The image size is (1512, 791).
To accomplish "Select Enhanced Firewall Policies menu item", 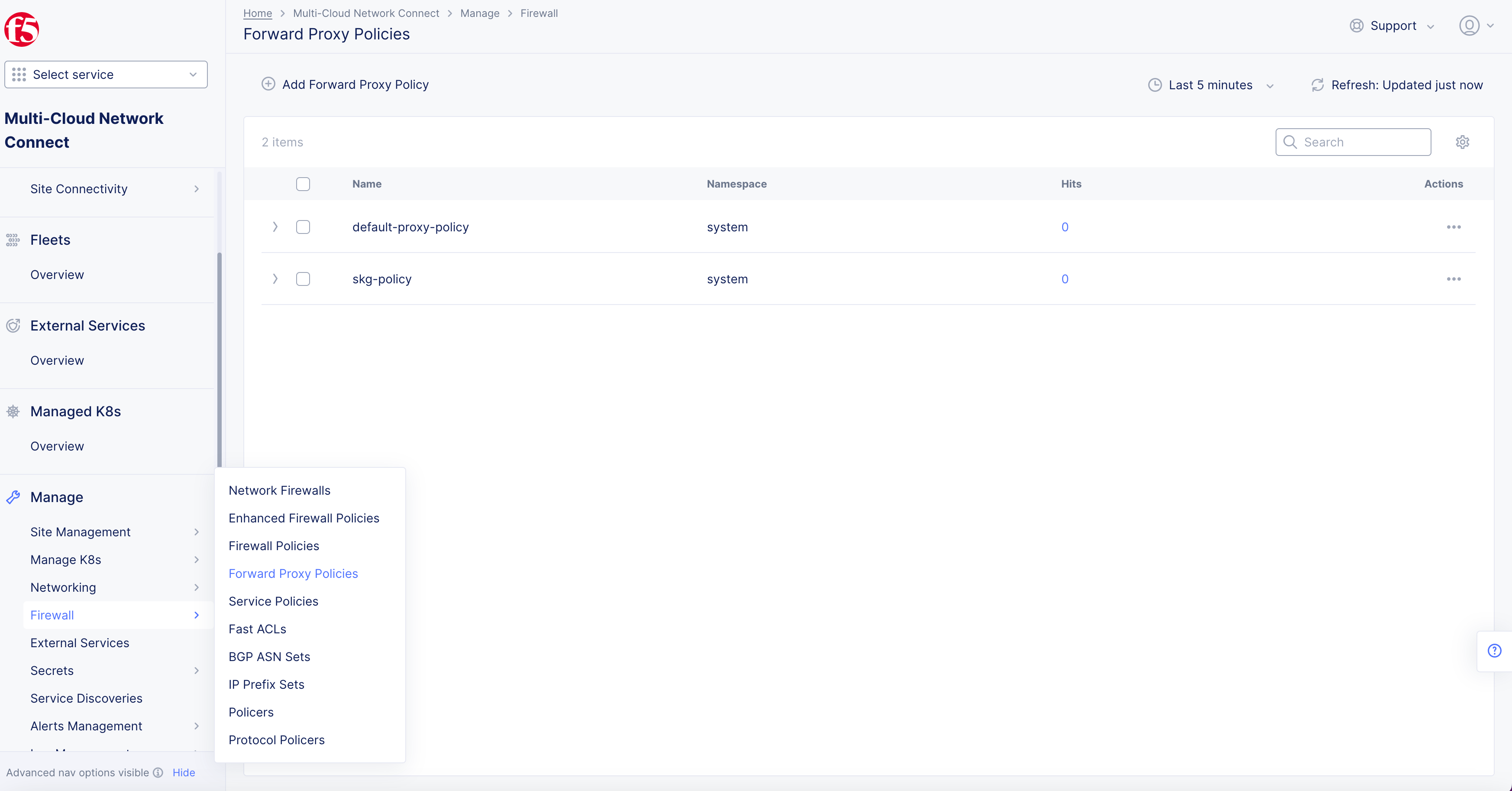I will [x=304, y=518].
